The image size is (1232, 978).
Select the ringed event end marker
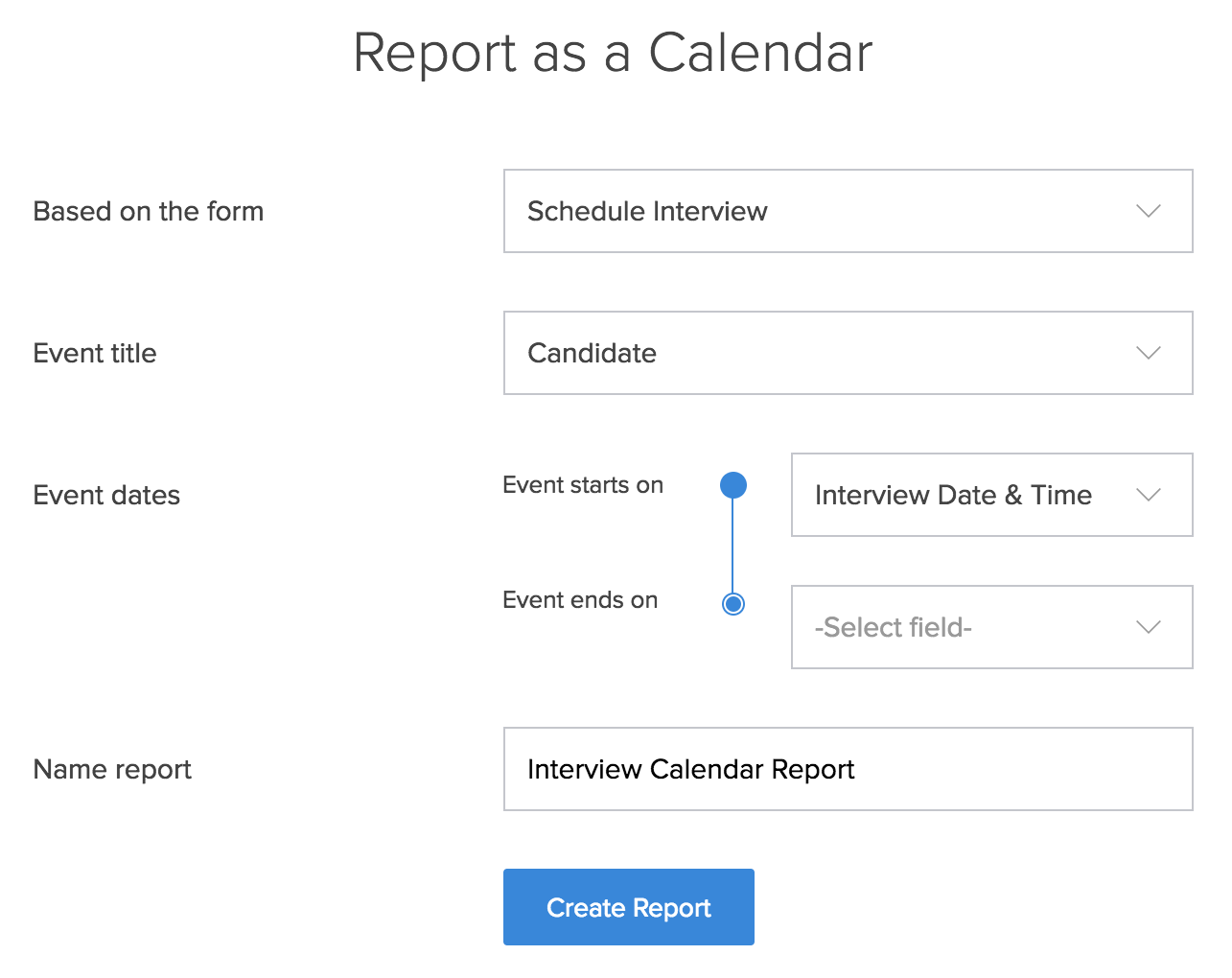coord(733,603)
